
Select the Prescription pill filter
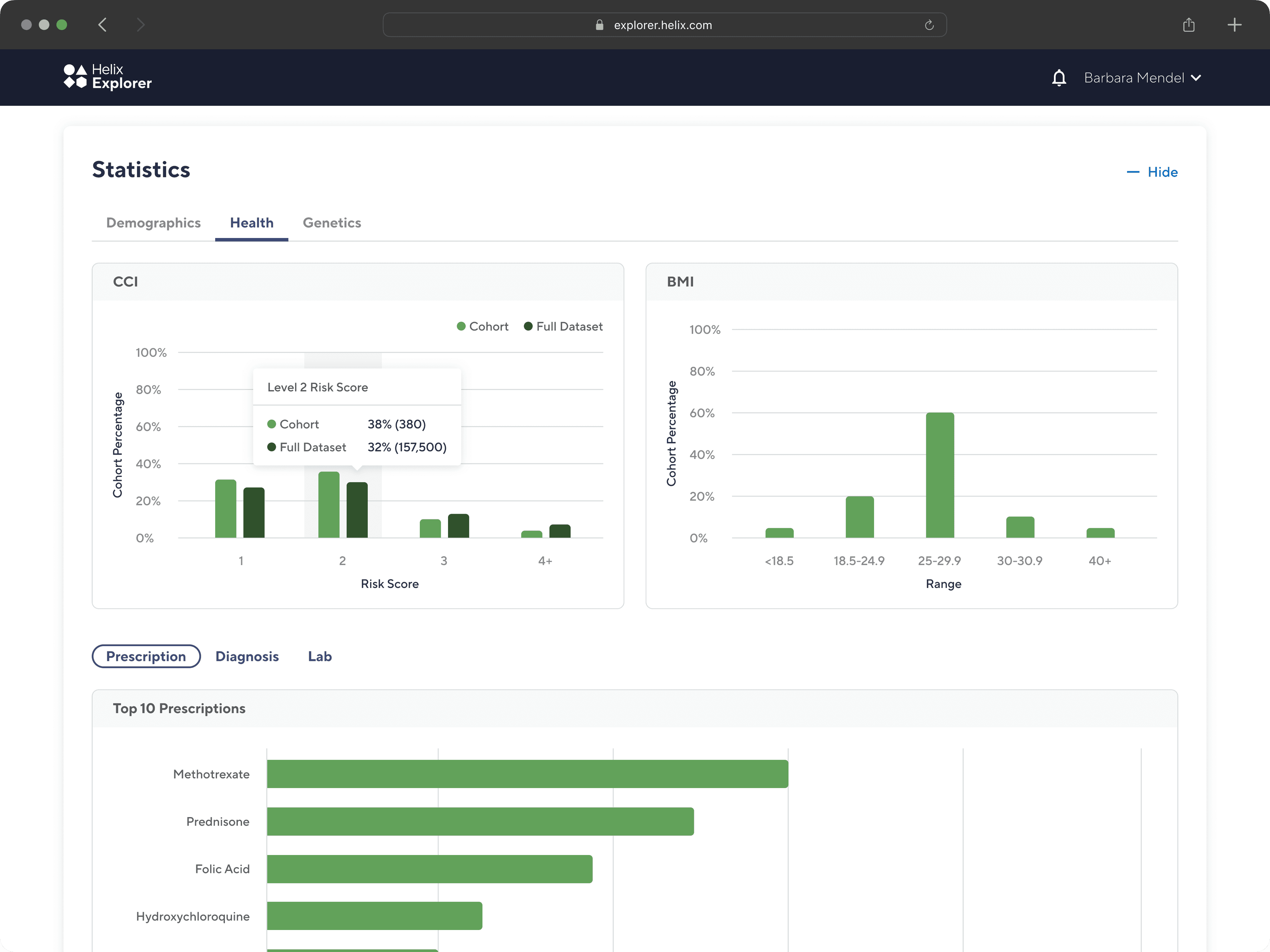[146, 656]
